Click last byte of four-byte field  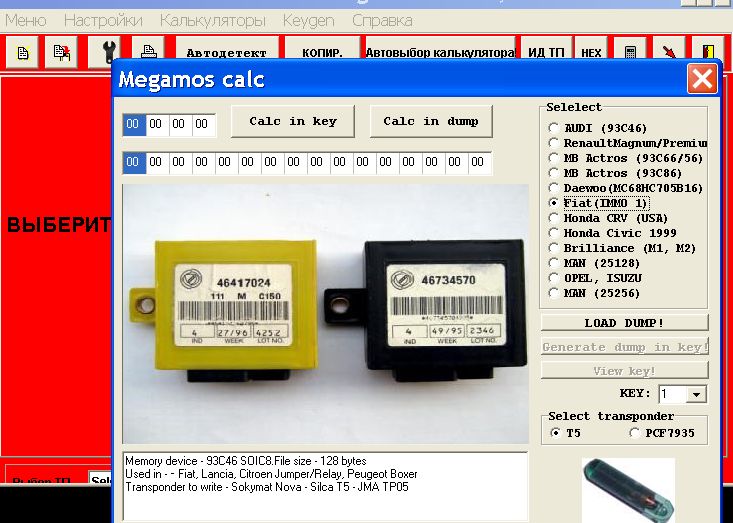click(203, 125)
